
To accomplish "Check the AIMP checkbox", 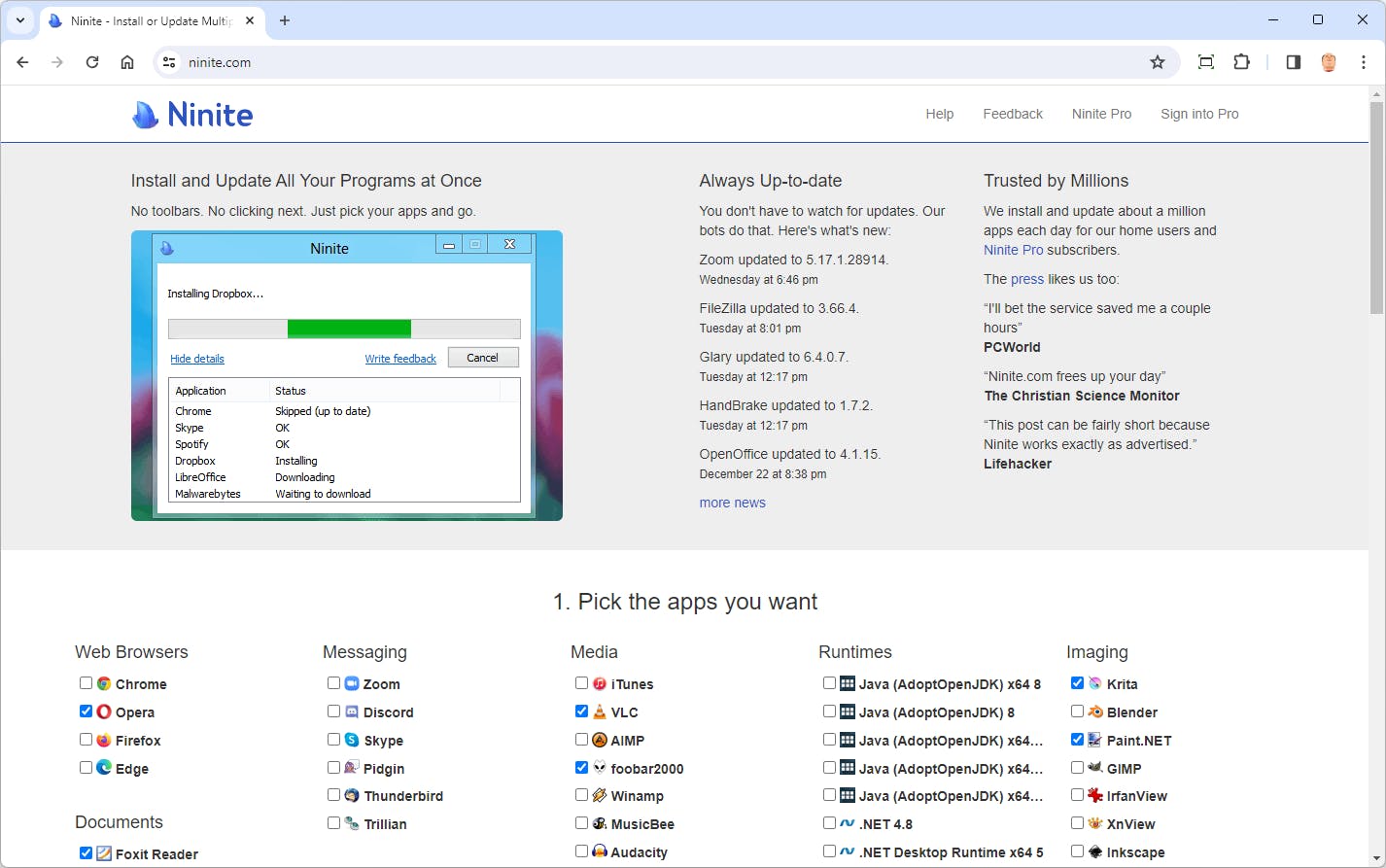I will tap(581, 740).
